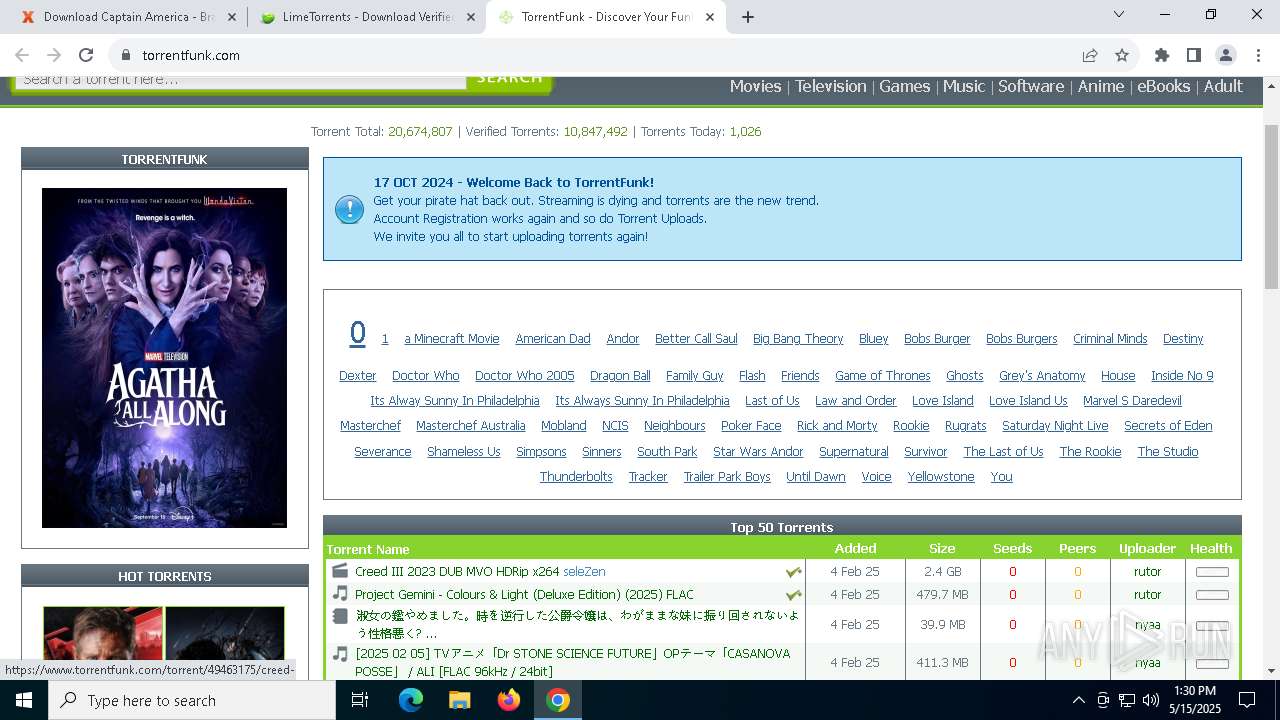Click the Agatha All Along poster
1280x720 pixels.
[x=164, y=358]
